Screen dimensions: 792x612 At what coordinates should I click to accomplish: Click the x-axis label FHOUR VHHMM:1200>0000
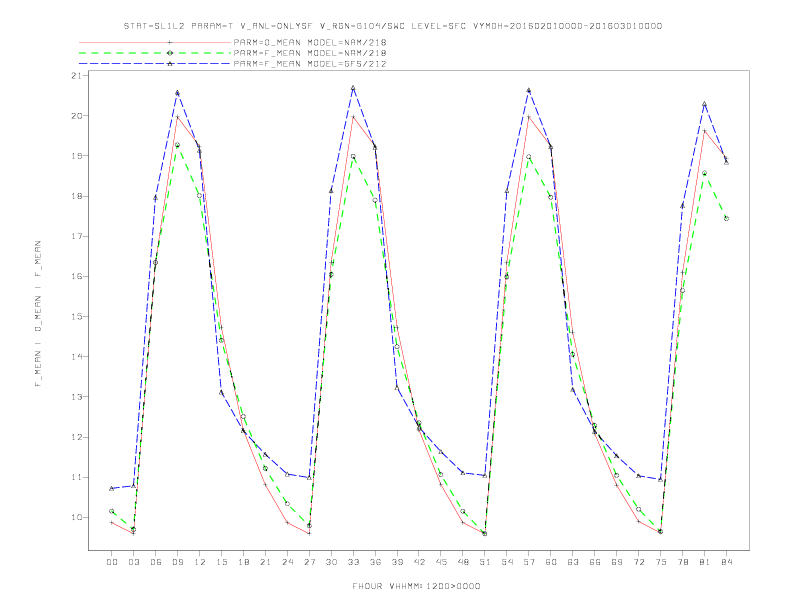point(416,586)
